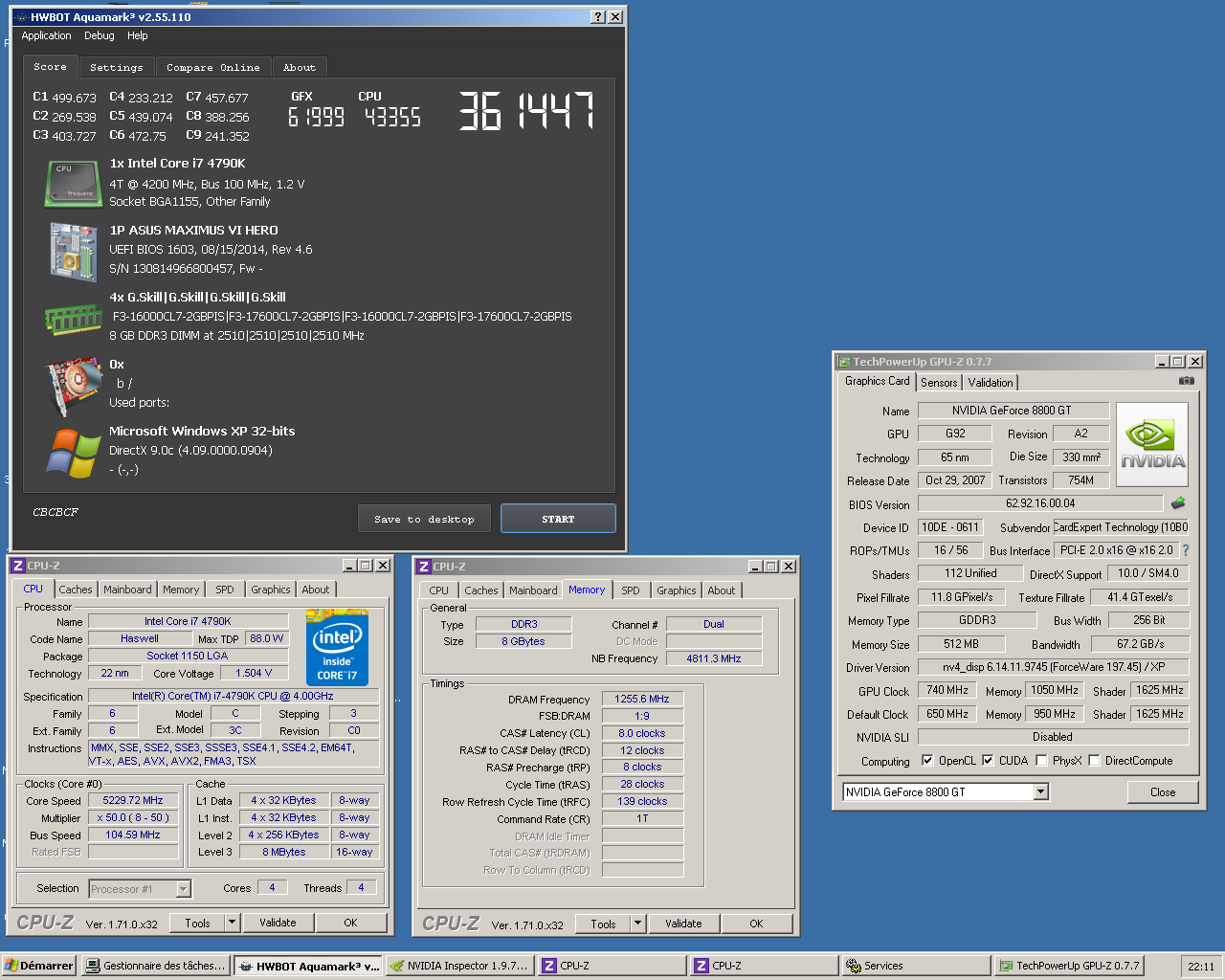Click the graphics card icon in Aquamark
This screenshot has height=980, width=1225.
(x=76, y=386)
